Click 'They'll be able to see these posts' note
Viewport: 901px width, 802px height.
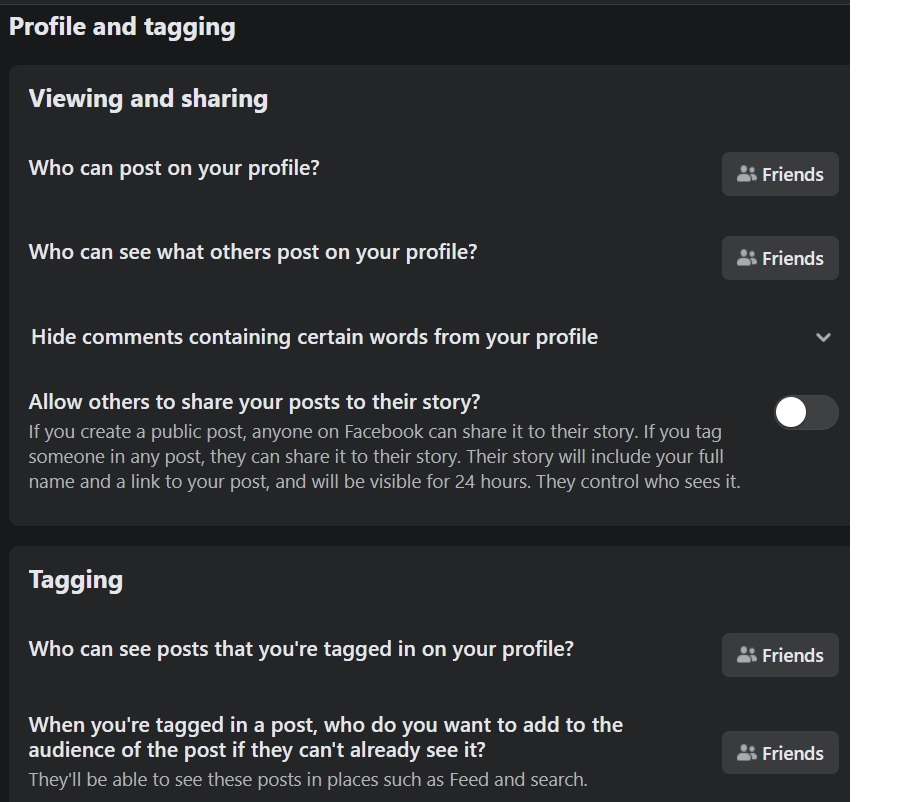(x=308, y=780)
